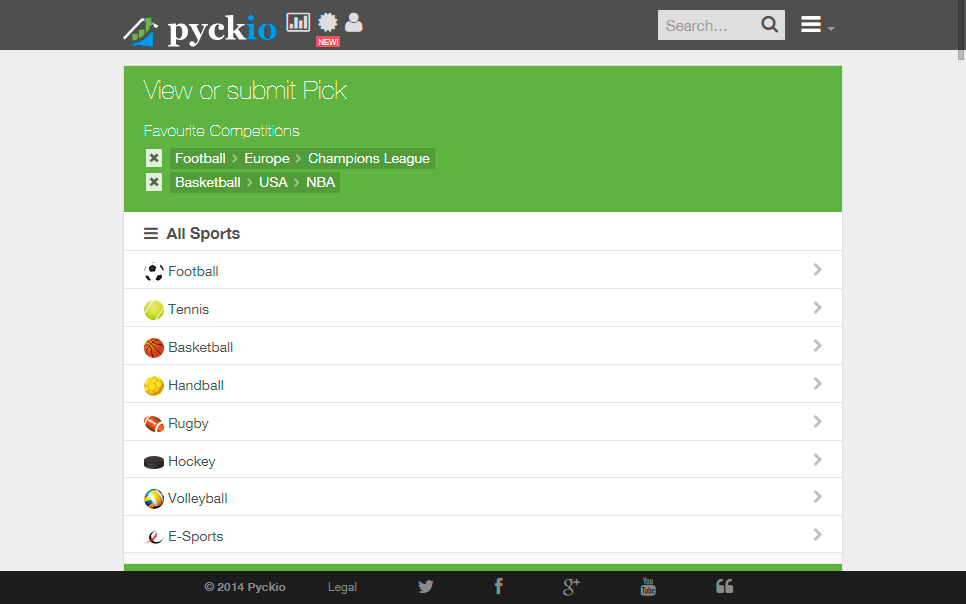Expand Hockey with its chevron

click(x=818, y=460)
